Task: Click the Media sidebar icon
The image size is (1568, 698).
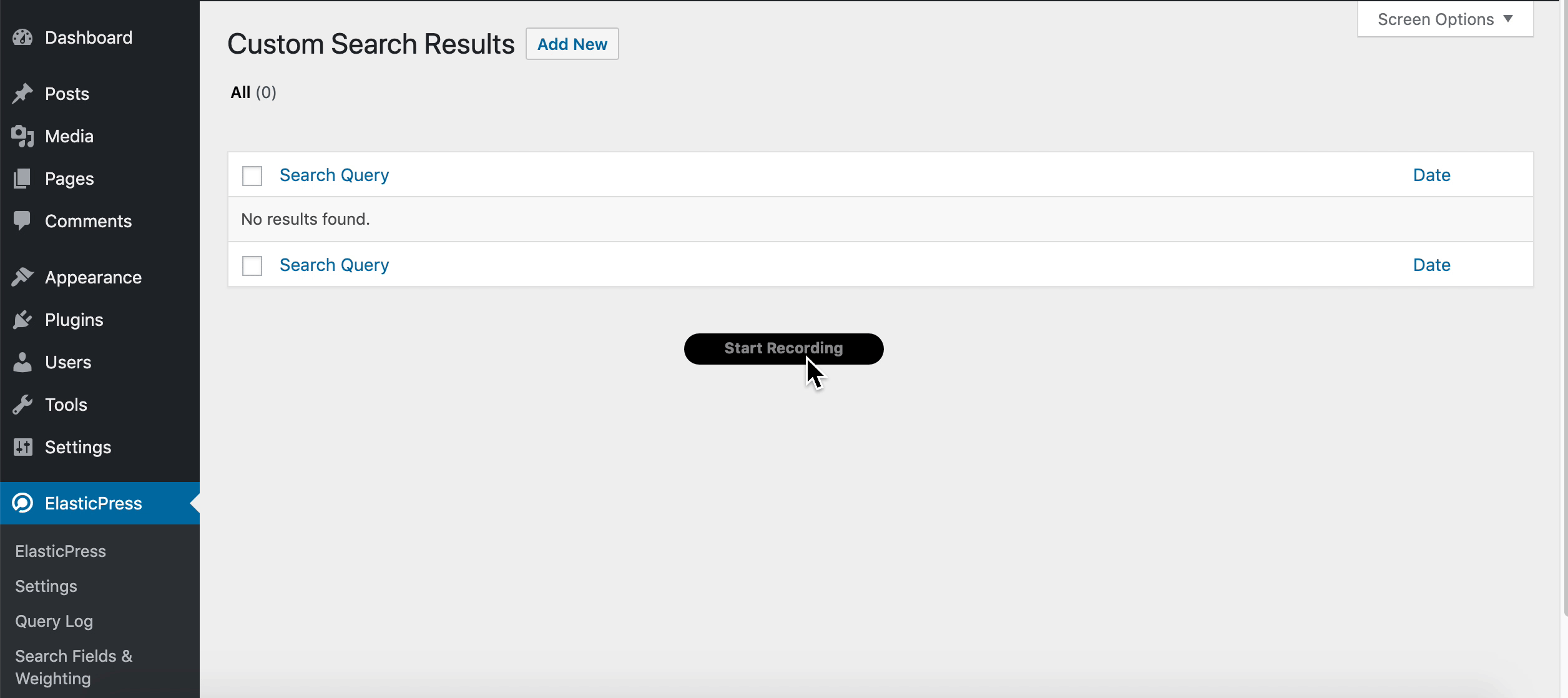Action: tap(25, 136)
